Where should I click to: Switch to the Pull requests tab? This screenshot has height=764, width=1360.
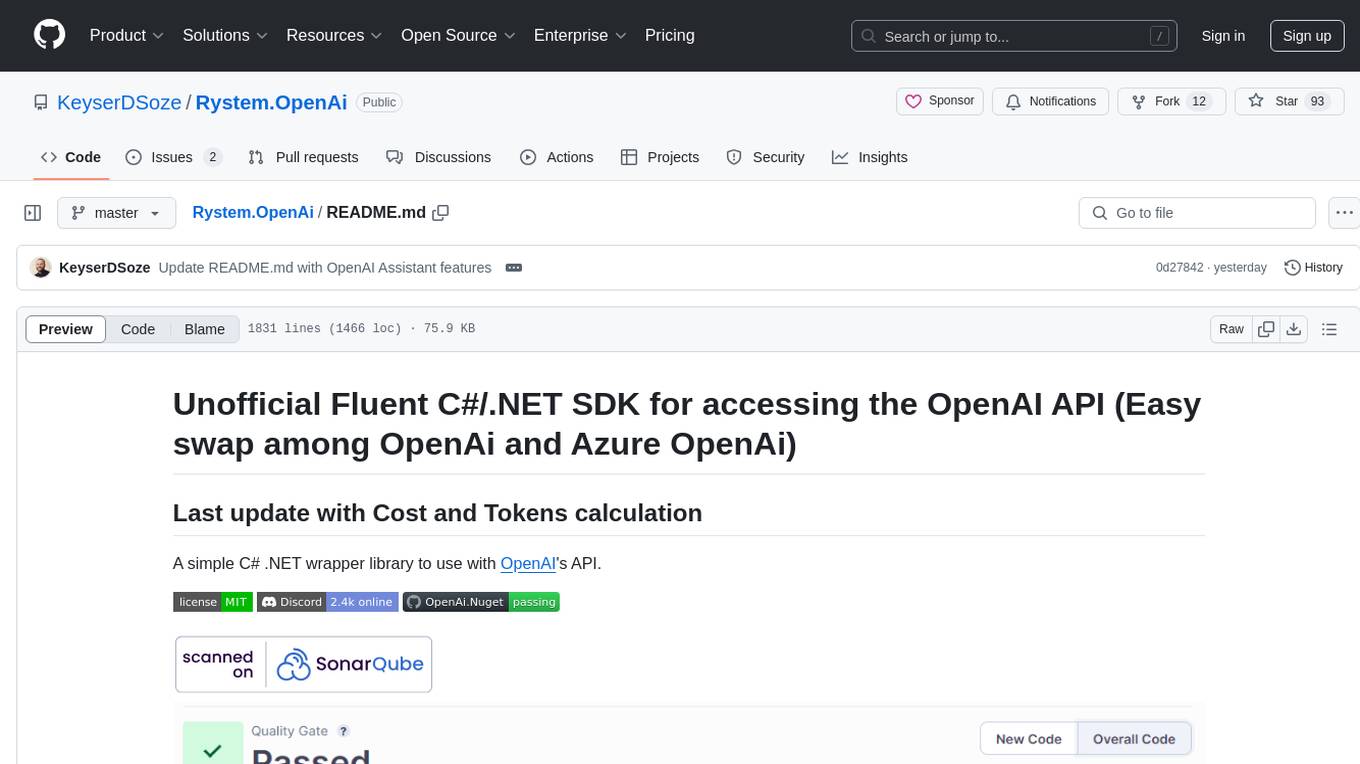(303, 157)
